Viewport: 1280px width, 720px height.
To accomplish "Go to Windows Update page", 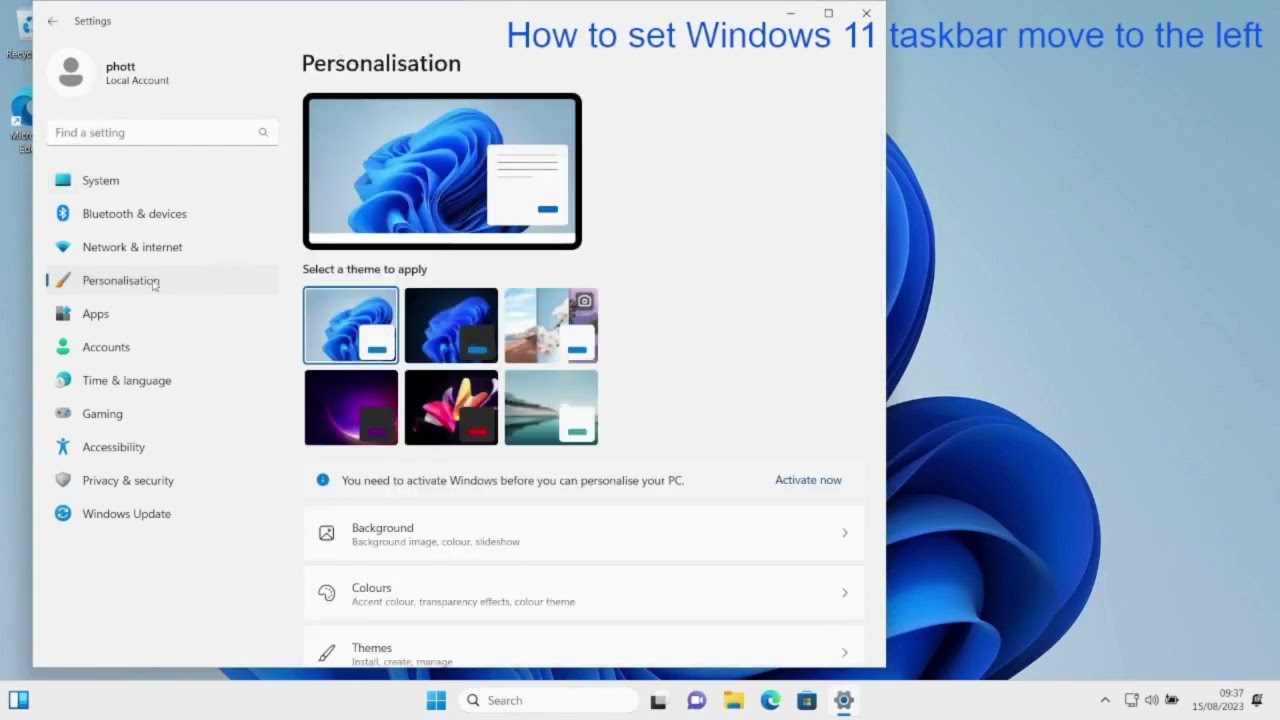I will [162, 513].
